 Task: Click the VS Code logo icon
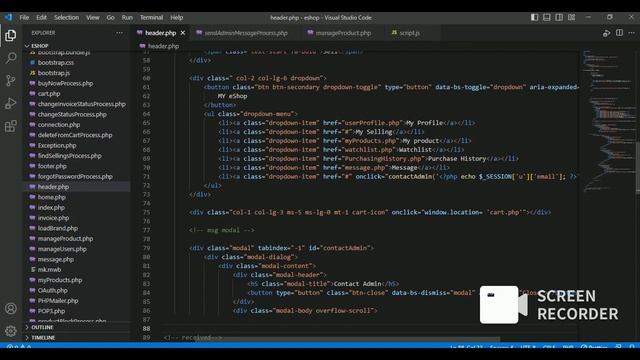(8, 18)
